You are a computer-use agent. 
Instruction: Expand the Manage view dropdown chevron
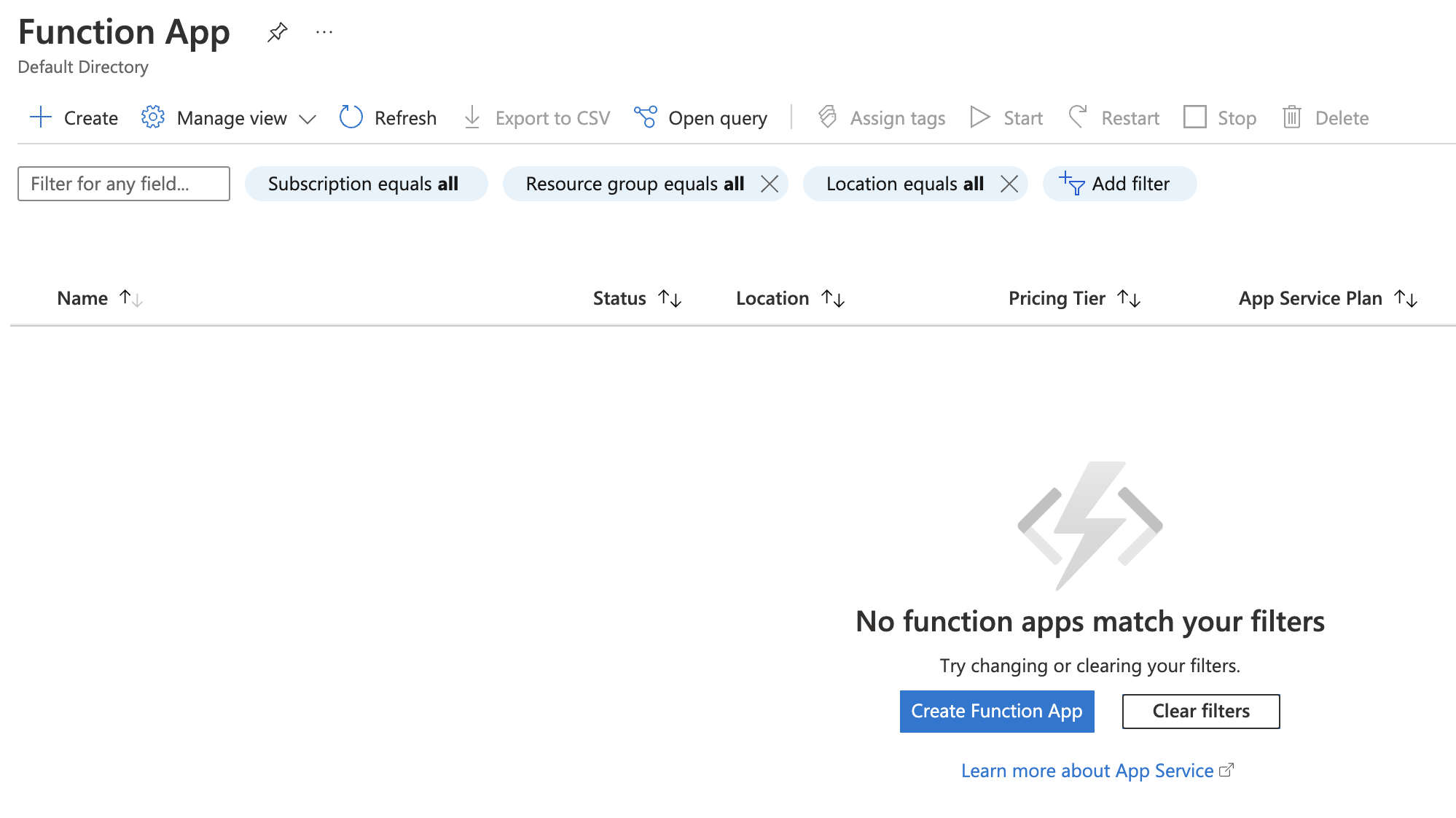(x=308, y=119)
